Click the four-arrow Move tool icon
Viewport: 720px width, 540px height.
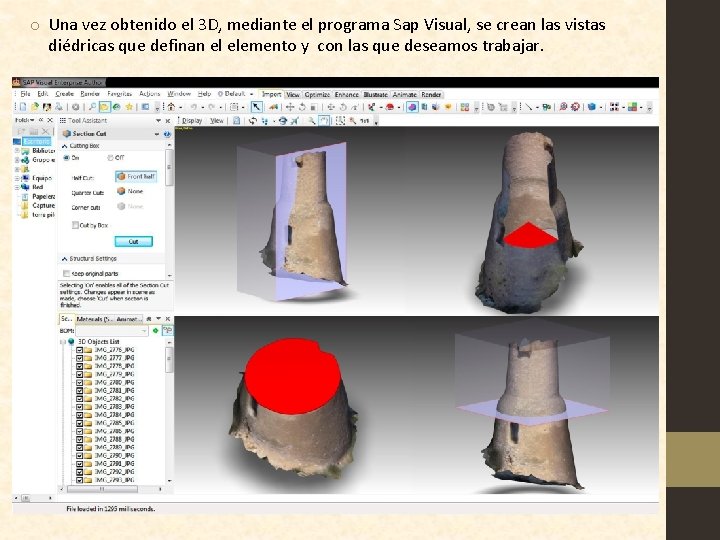tap(290, 107)
